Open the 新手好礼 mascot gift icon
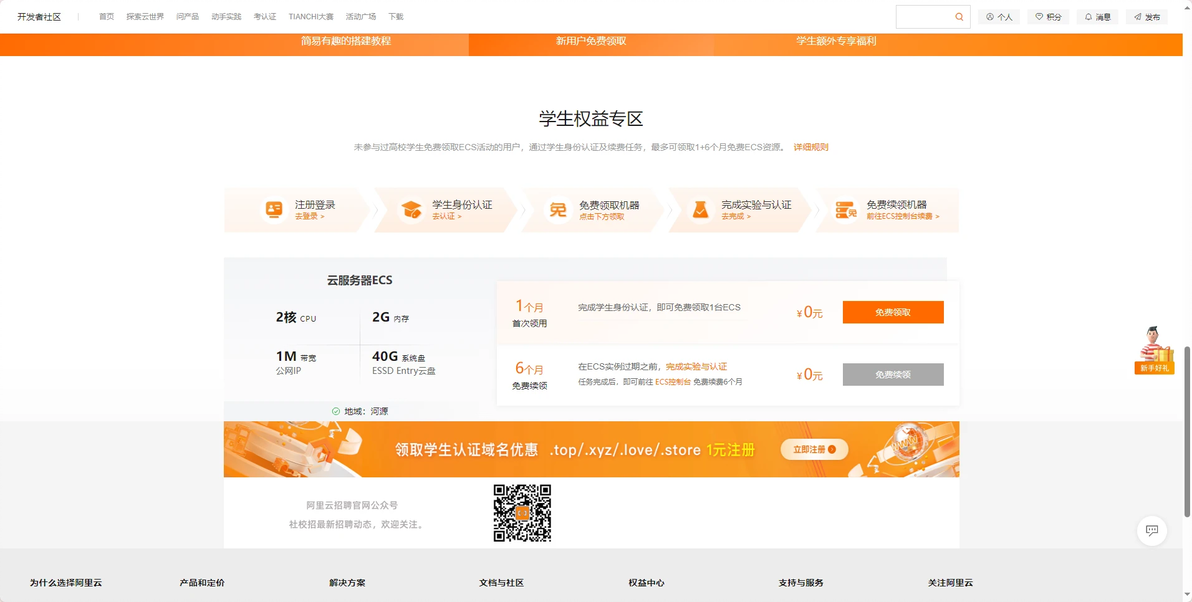Viewport: 1192px width, 602px height. pyautogui.click(x=1154, y=350)
